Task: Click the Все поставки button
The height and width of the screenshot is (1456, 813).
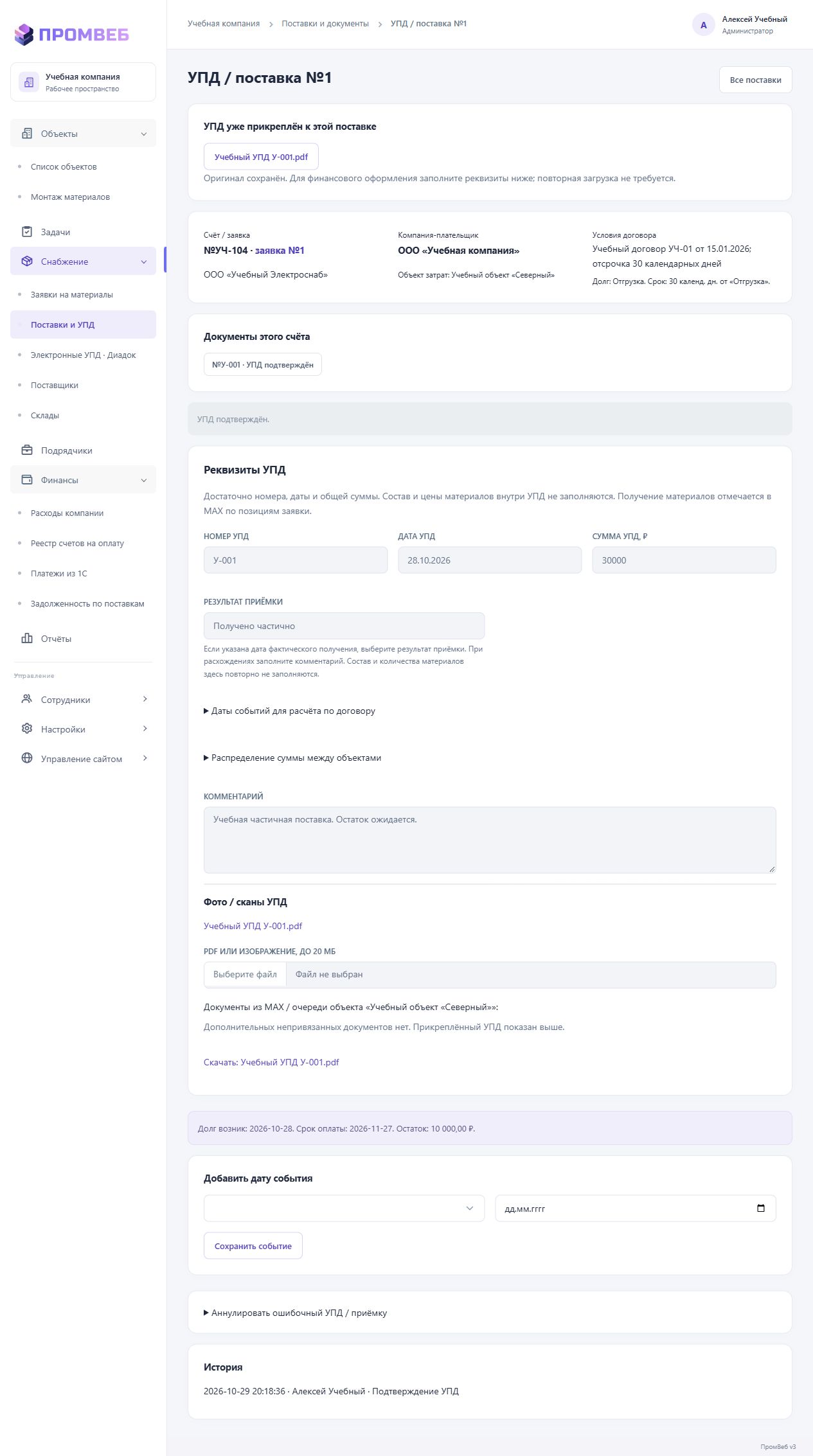Action: tap(755, 80)
